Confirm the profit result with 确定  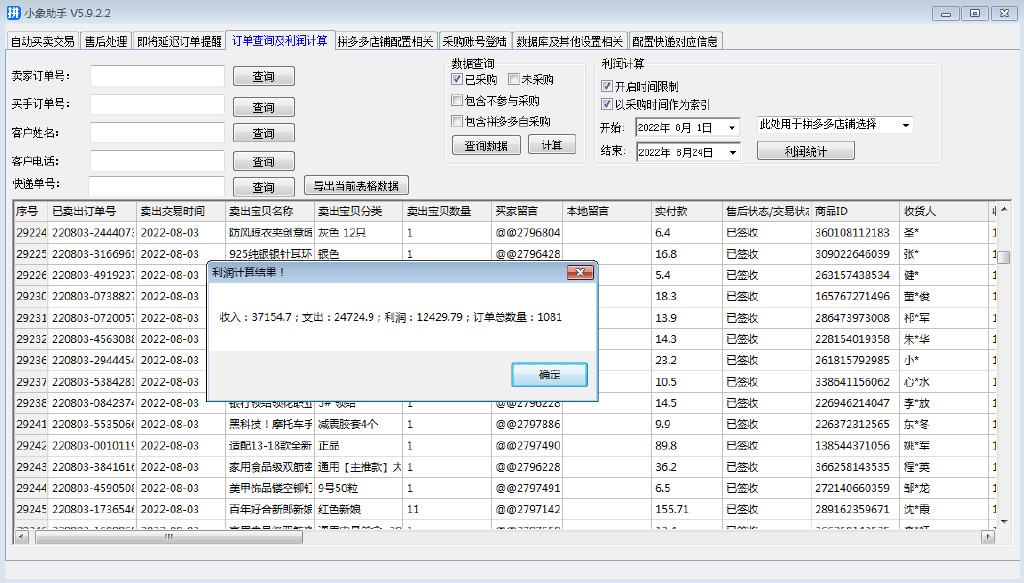pyautogui.click(x=549, y=375)
